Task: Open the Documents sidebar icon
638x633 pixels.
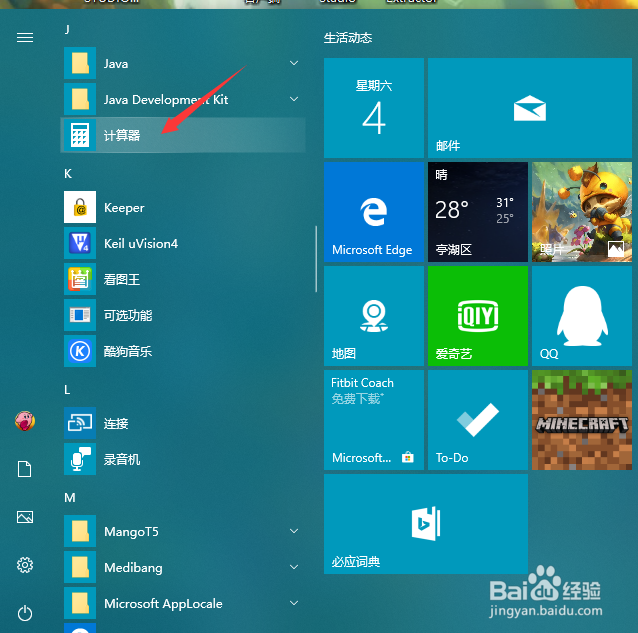Action: (x=25, y=469)
